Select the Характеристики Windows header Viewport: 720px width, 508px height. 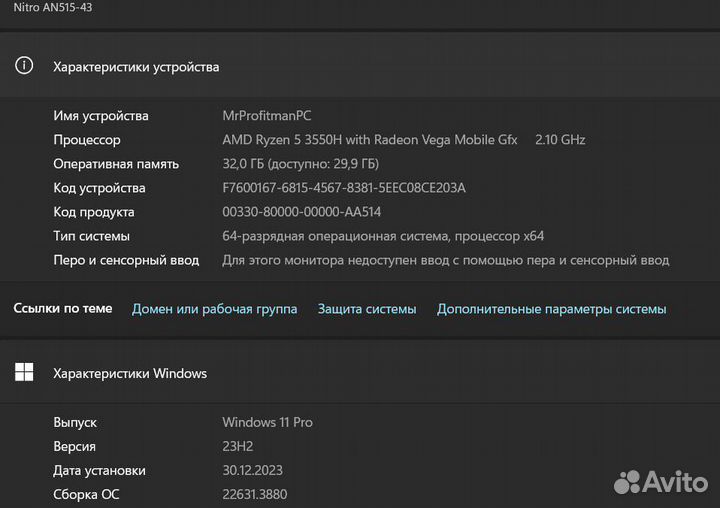[x=130, y=373]
